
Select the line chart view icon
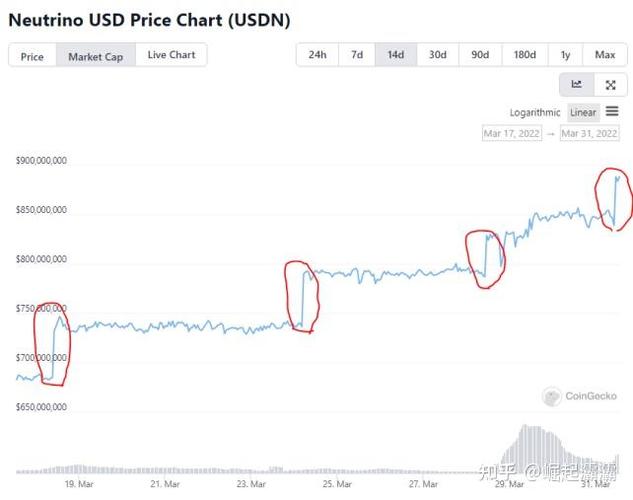click(576, 85)
